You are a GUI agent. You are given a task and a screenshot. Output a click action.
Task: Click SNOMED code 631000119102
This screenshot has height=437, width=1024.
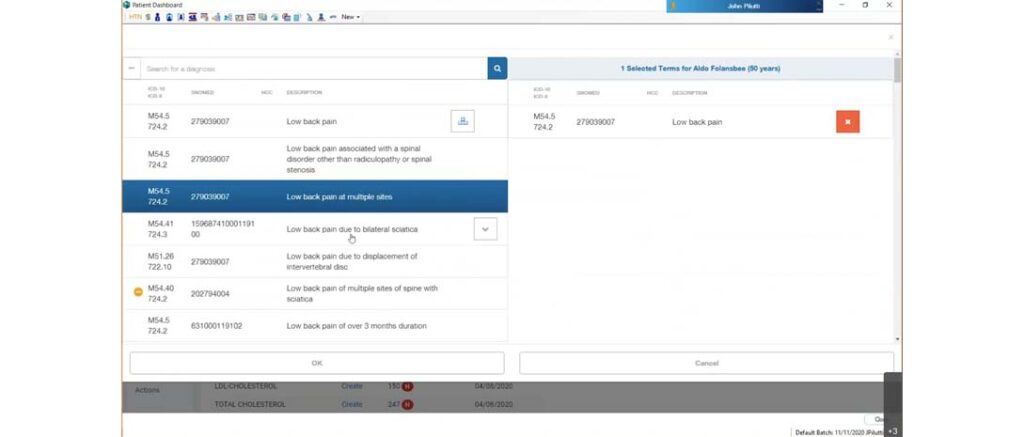pyautogui.click(x=216, y=325)
